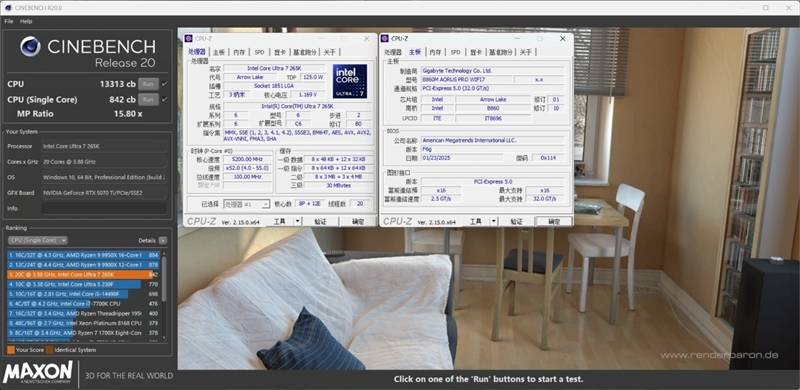Open the CPU (Single Core) ranking dropdown
This screenshot has width=800, height=390.
[x=38, y=240]
